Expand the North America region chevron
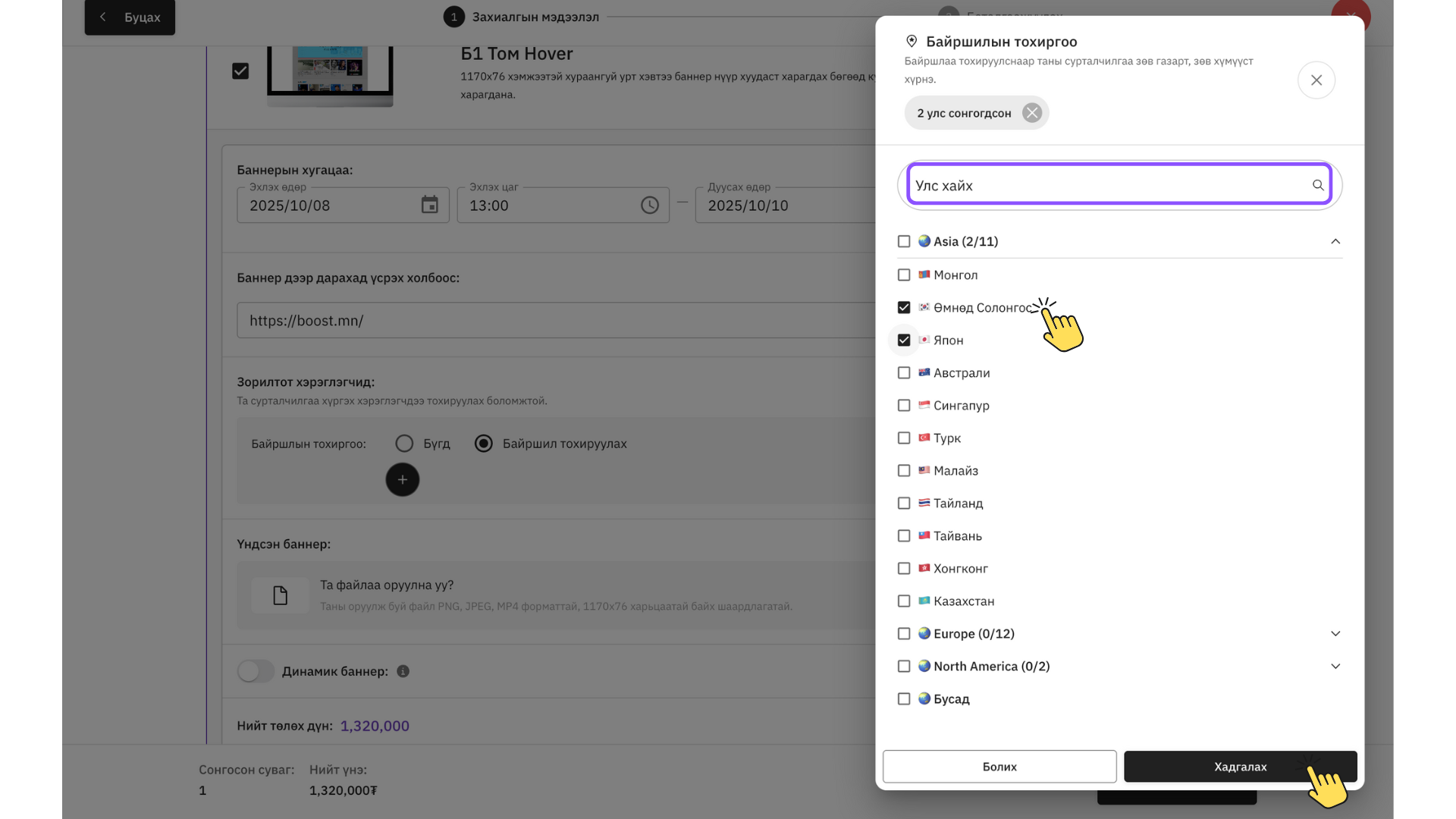Viewport: 1456px width, 819px height. click(x=1335, y=666)
